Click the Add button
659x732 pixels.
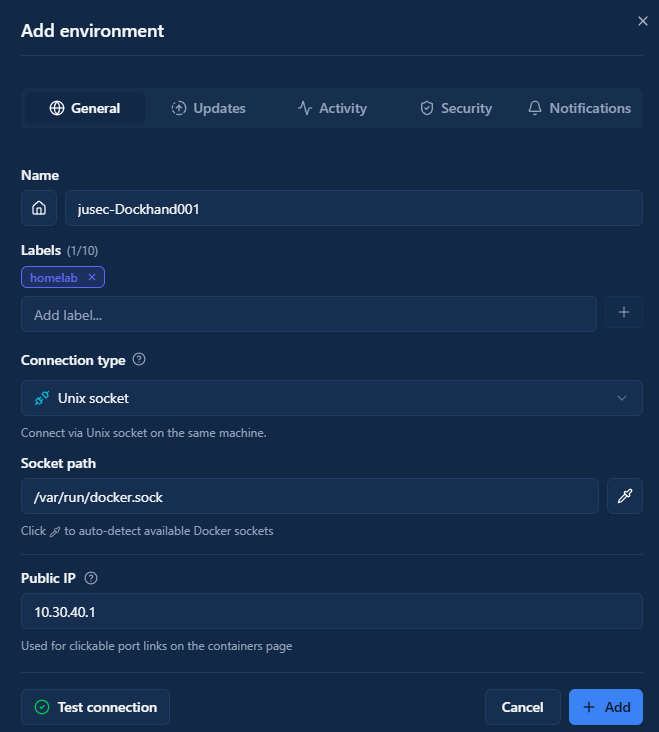(606, 707)
